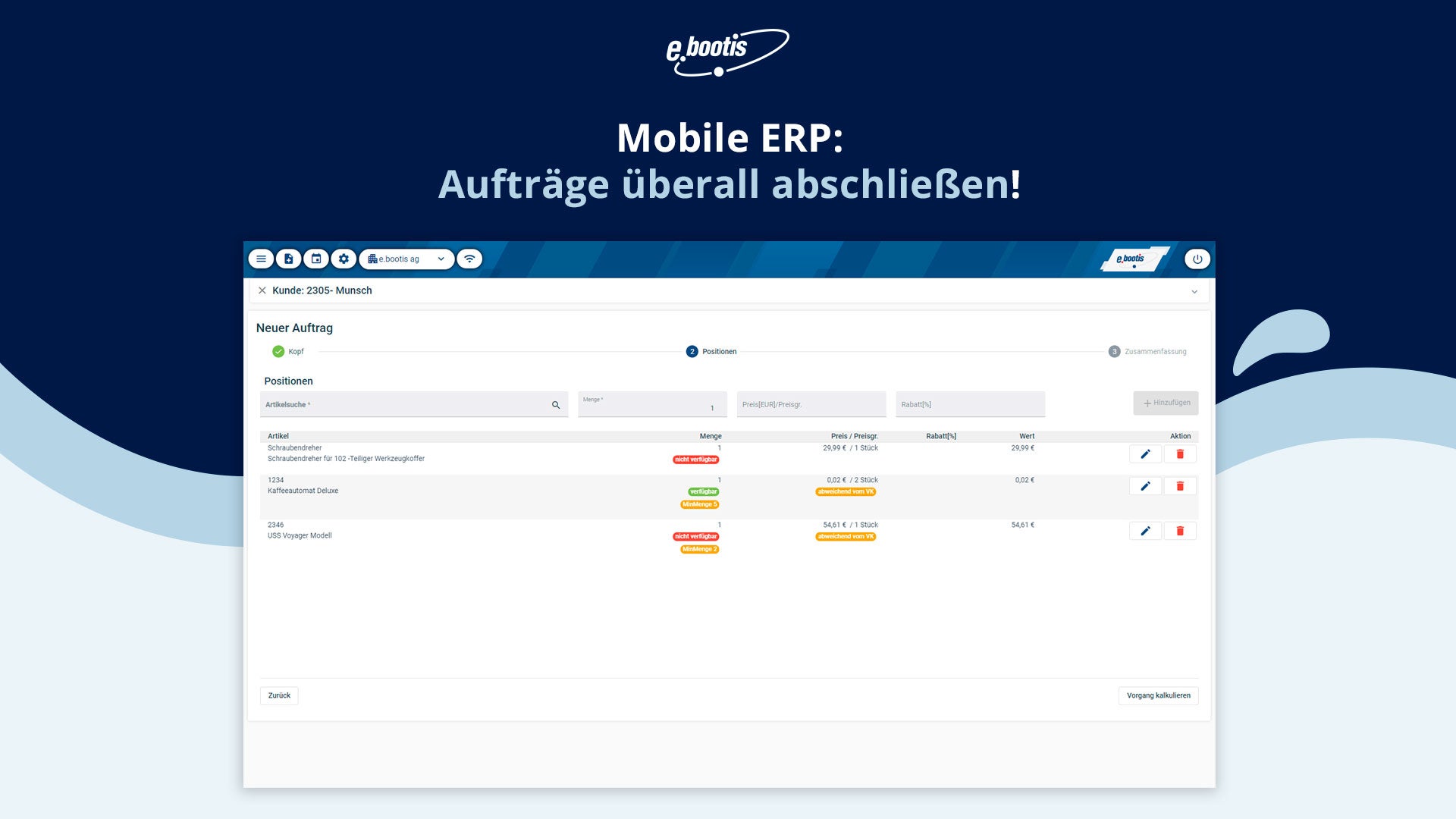Expand the Kunde 2305 Munsch panel chevron
Image resolution: width=1456 pixels, height=819 pixels.
coord(1194,291)
